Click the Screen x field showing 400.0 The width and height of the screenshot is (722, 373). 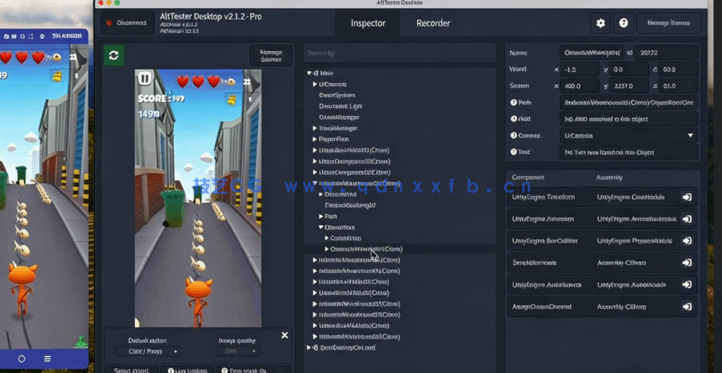(x=580, y=86)
